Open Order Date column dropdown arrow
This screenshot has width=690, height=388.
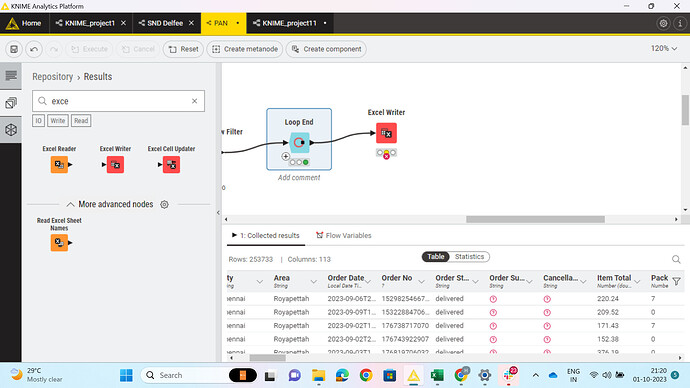pyautogui.click(x=367, y=282)
